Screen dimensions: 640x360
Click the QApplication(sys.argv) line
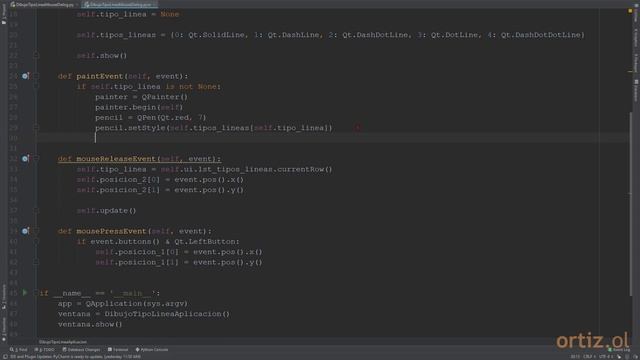(123, 303)
